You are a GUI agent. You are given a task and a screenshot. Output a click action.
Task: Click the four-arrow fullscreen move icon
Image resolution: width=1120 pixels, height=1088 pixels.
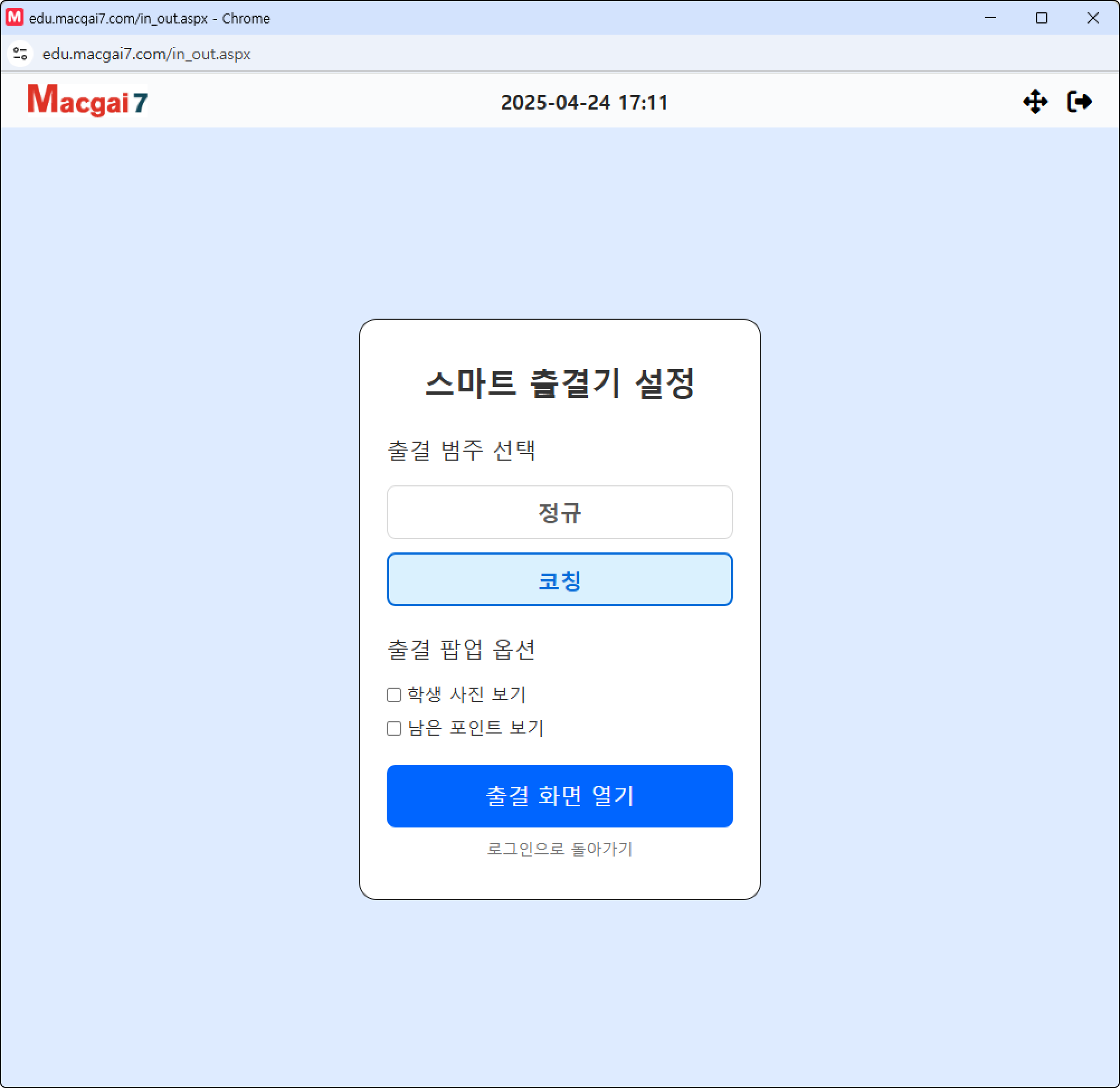click(x=1035, y=102)
